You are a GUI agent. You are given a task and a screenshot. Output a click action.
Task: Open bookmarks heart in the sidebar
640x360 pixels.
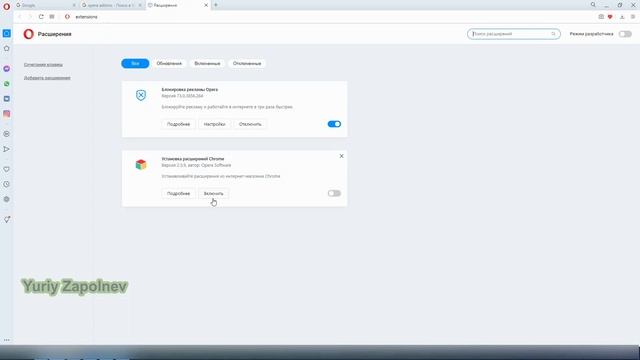pos(7,169)
